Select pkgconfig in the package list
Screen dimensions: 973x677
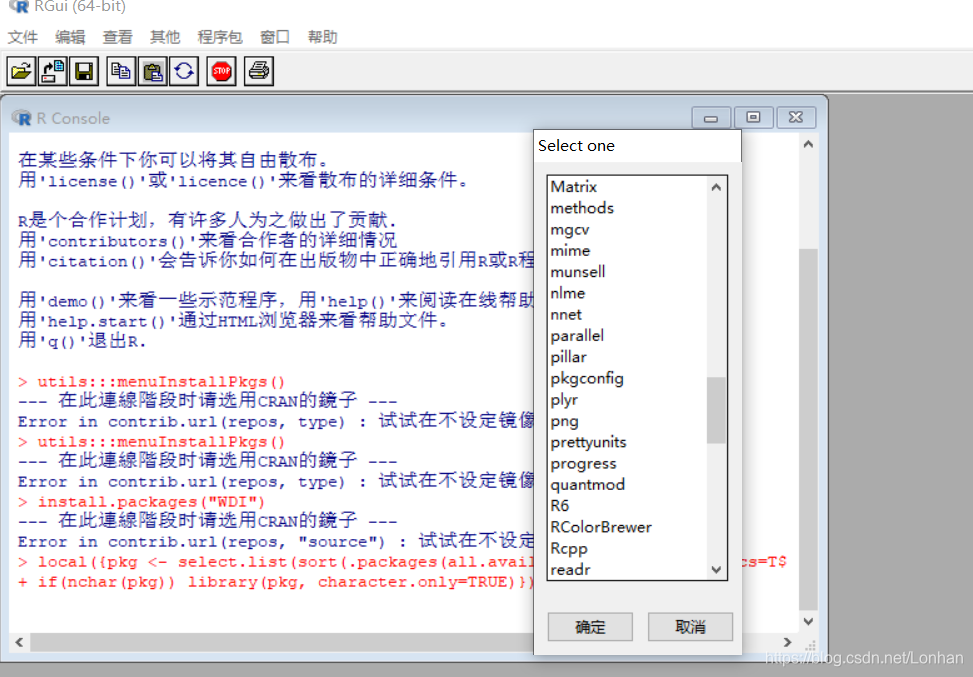click(627, 379)
